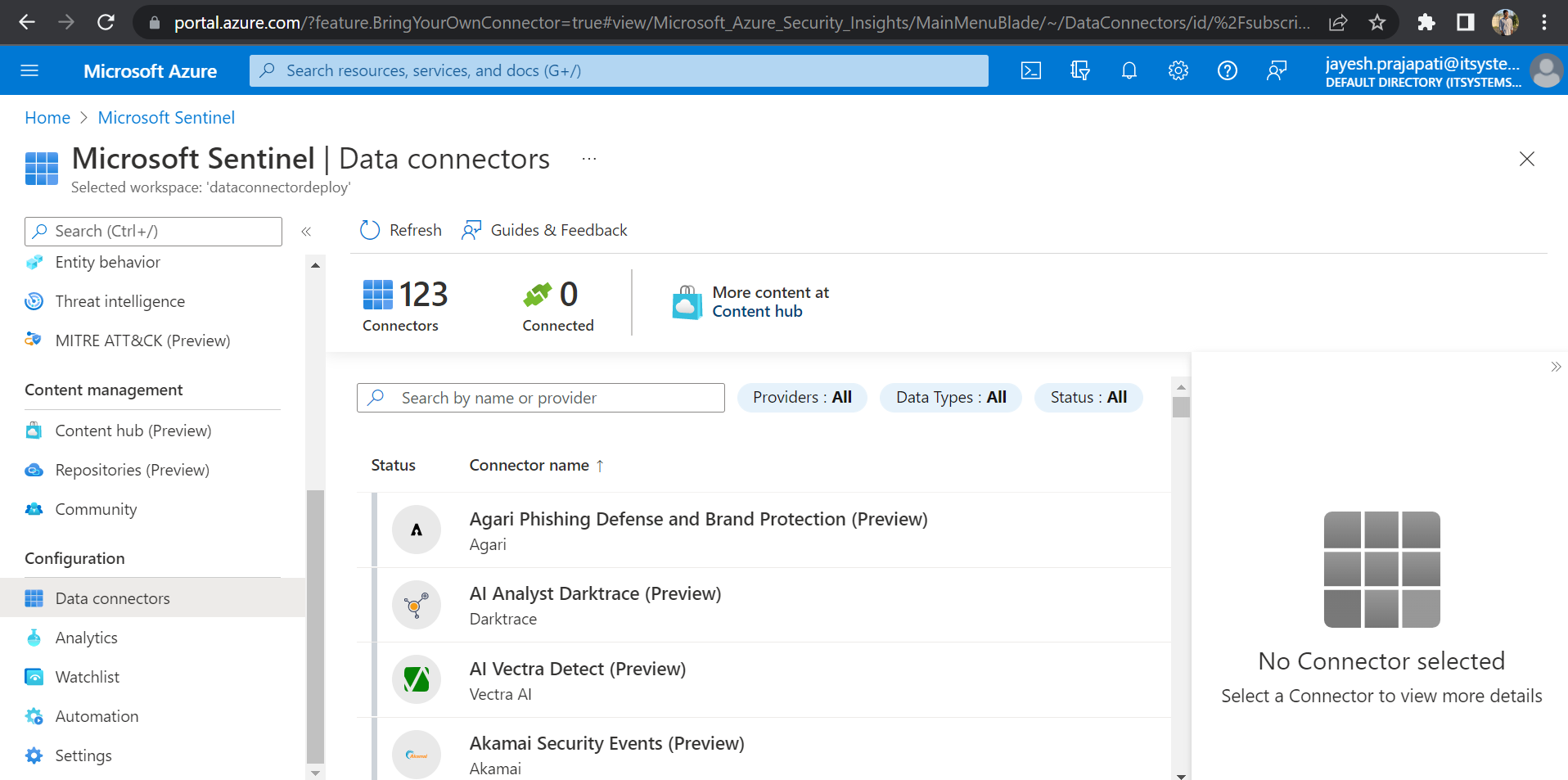Refresh the data connectors list
Screen dimensions: 1568x780
click(401, 230)
